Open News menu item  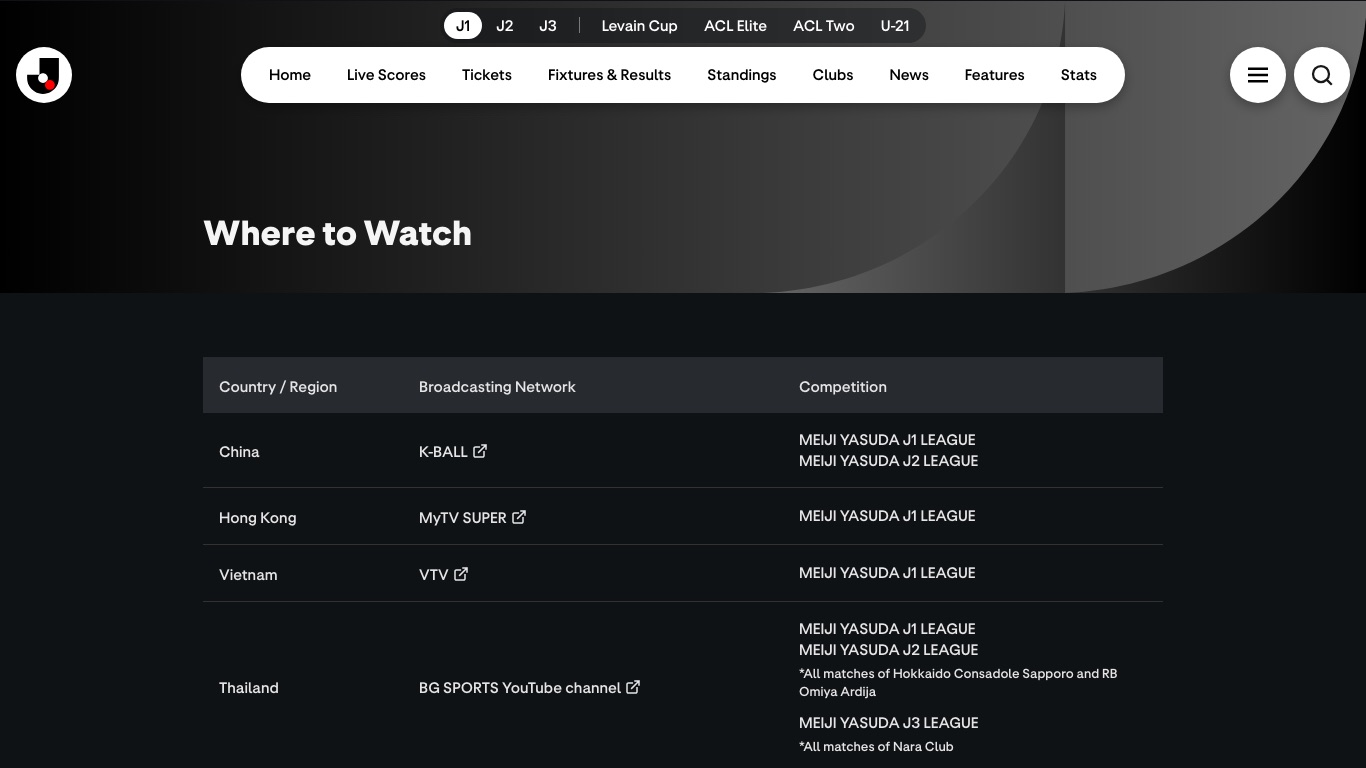pos(909,75)
